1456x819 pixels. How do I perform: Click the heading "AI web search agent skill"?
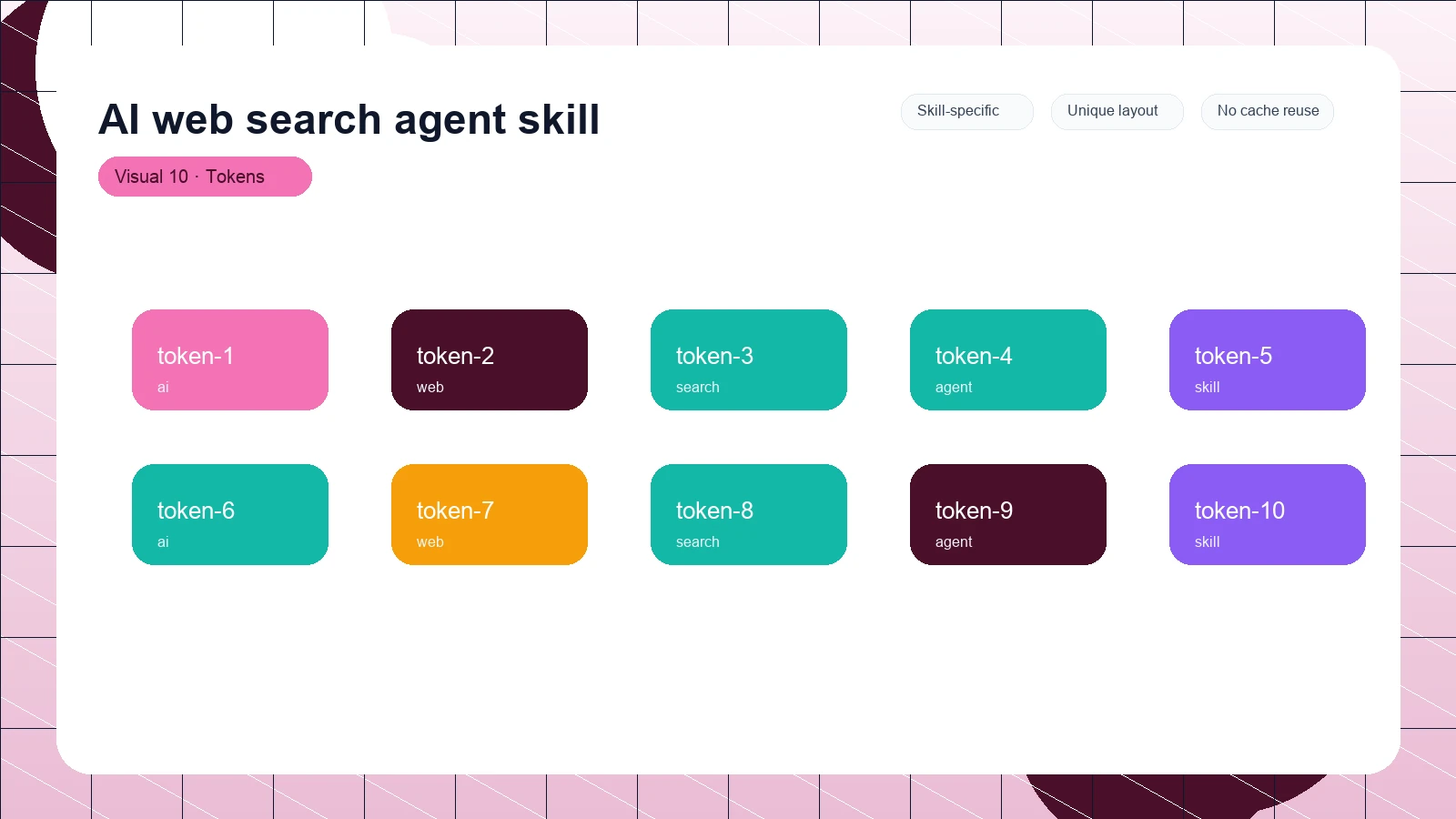pos(349,119)
